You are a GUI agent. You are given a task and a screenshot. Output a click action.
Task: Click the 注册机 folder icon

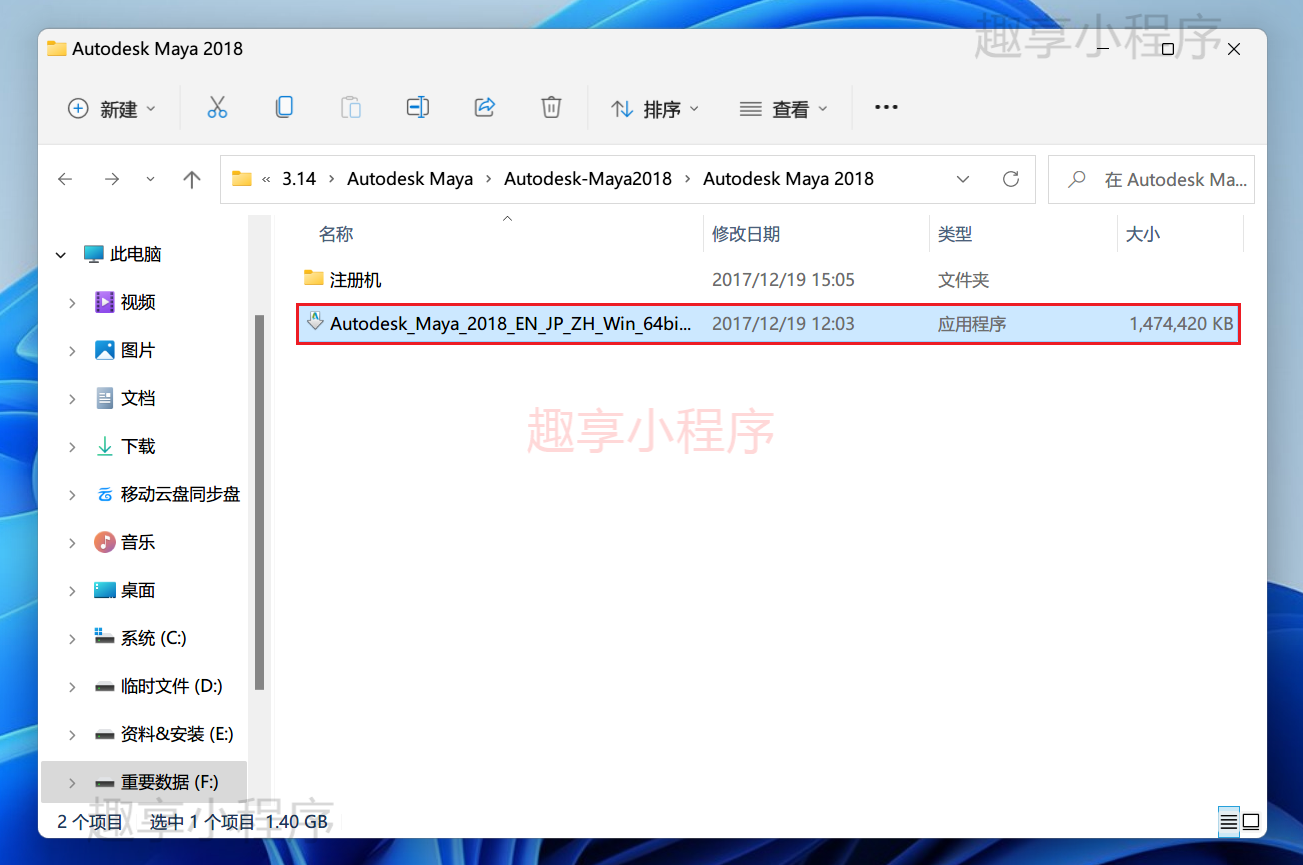(314, 278)
